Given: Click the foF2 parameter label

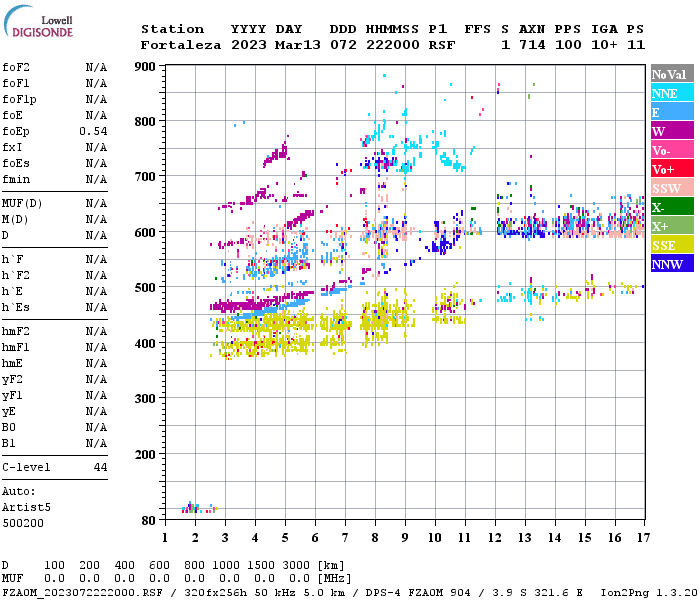Looking at the screenshot, I should click(16, 67).
